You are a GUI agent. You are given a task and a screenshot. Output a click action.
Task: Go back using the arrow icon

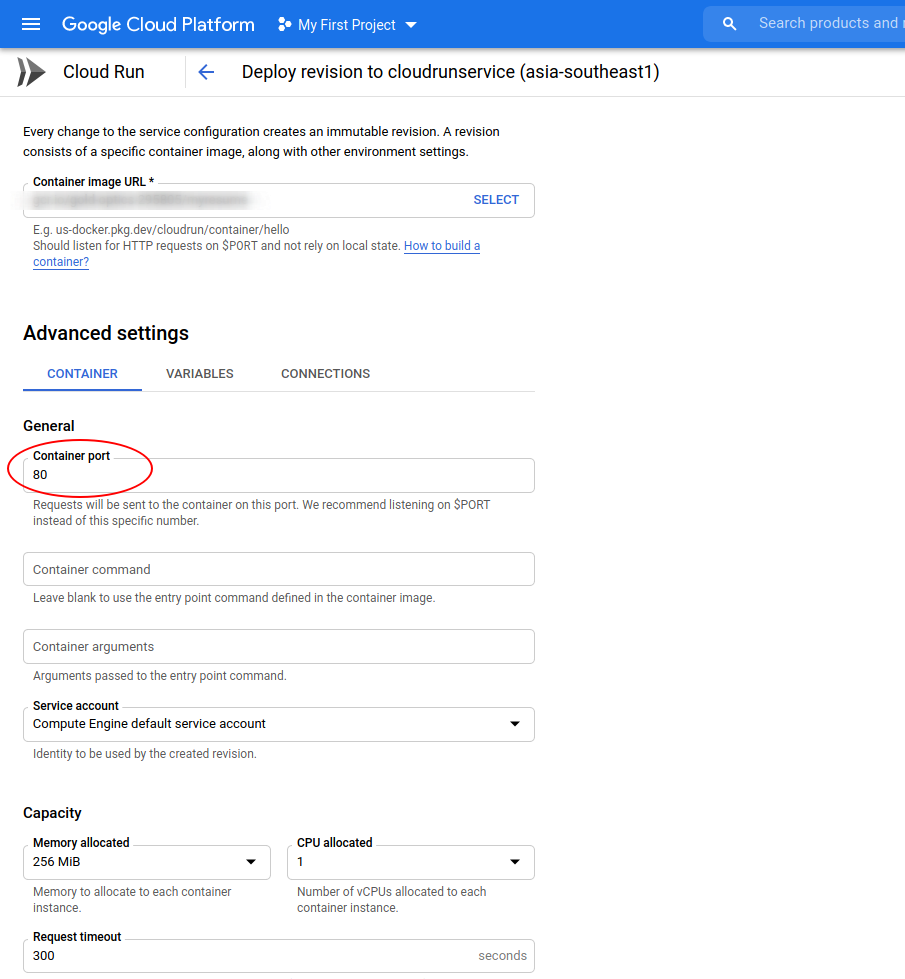coord(206,72)
